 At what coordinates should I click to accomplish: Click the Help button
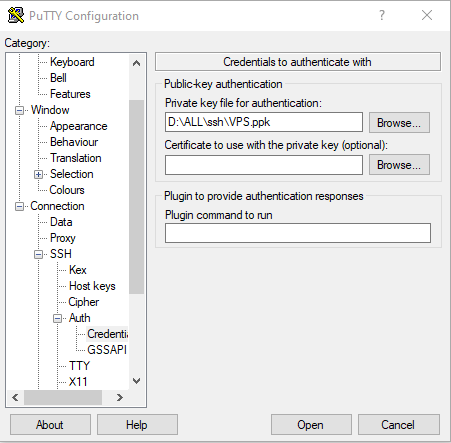pos(137,425)
